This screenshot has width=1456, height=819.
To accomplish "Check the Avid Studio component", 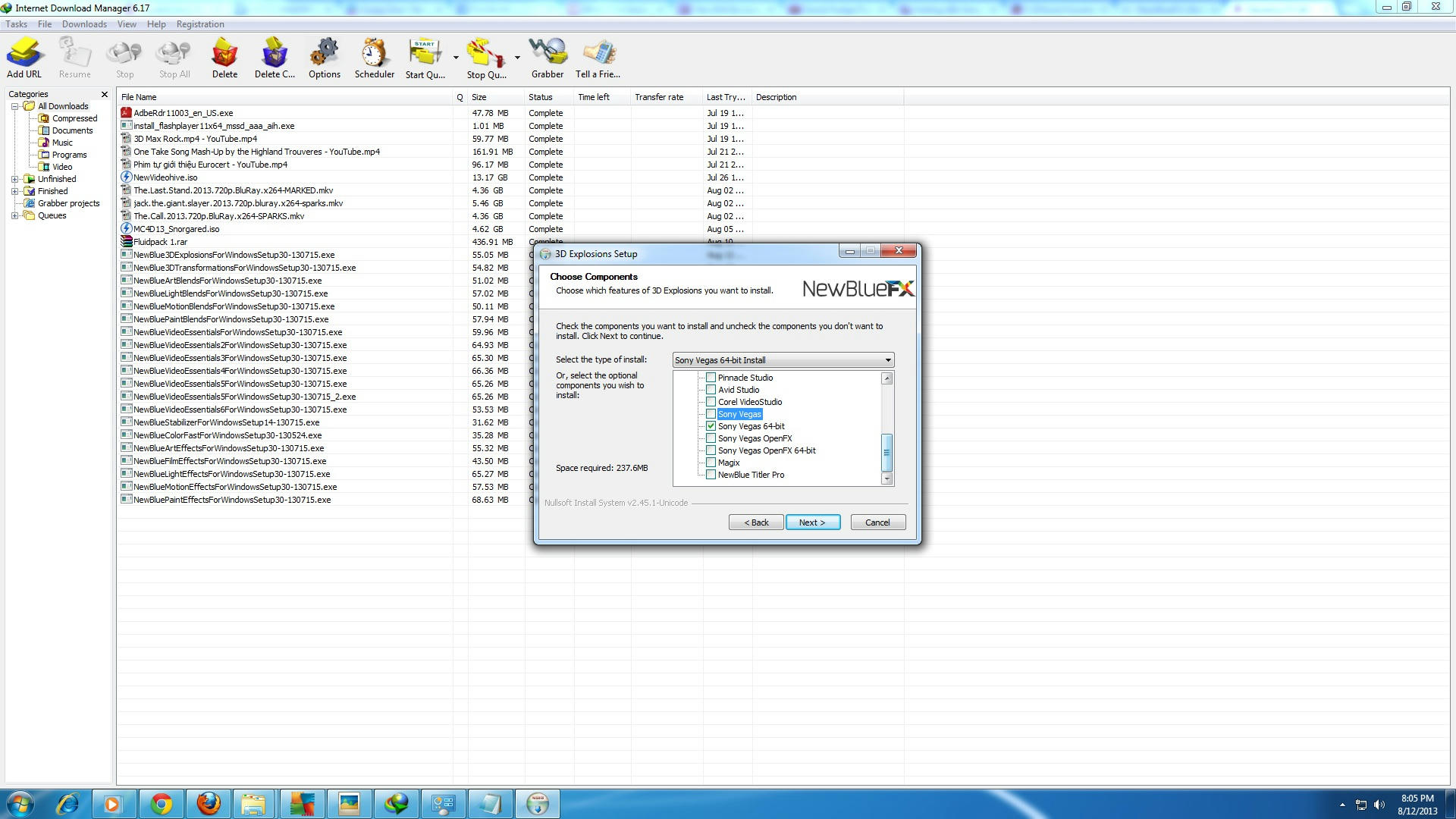I will tap(711, 390).
